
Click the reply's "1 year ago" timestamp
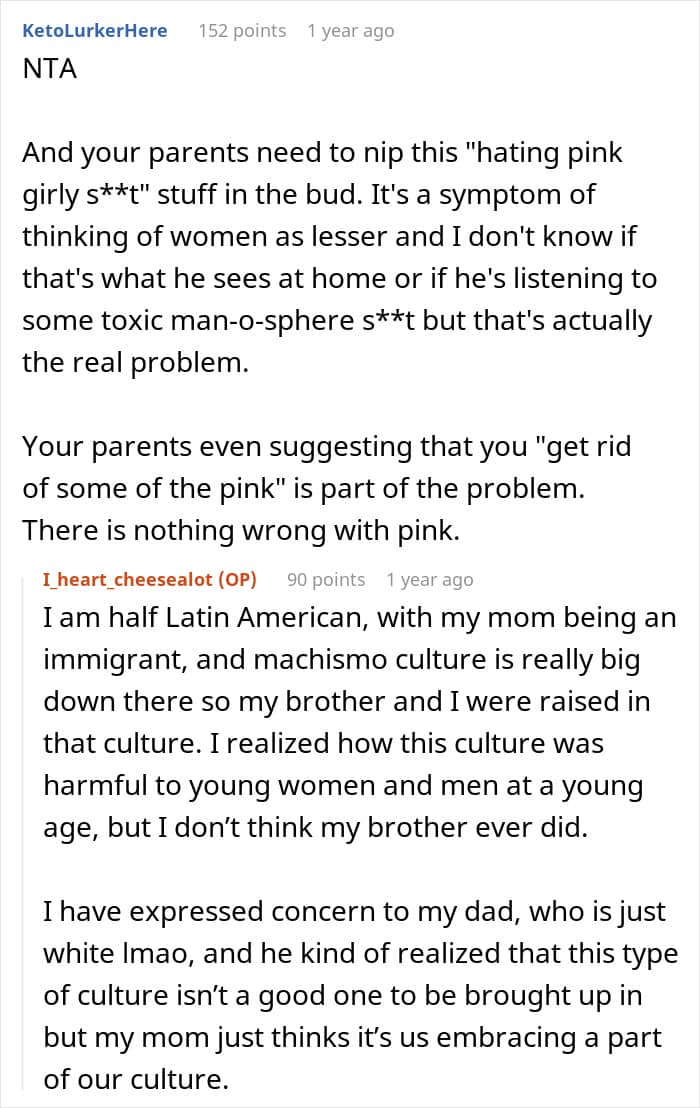429,579
